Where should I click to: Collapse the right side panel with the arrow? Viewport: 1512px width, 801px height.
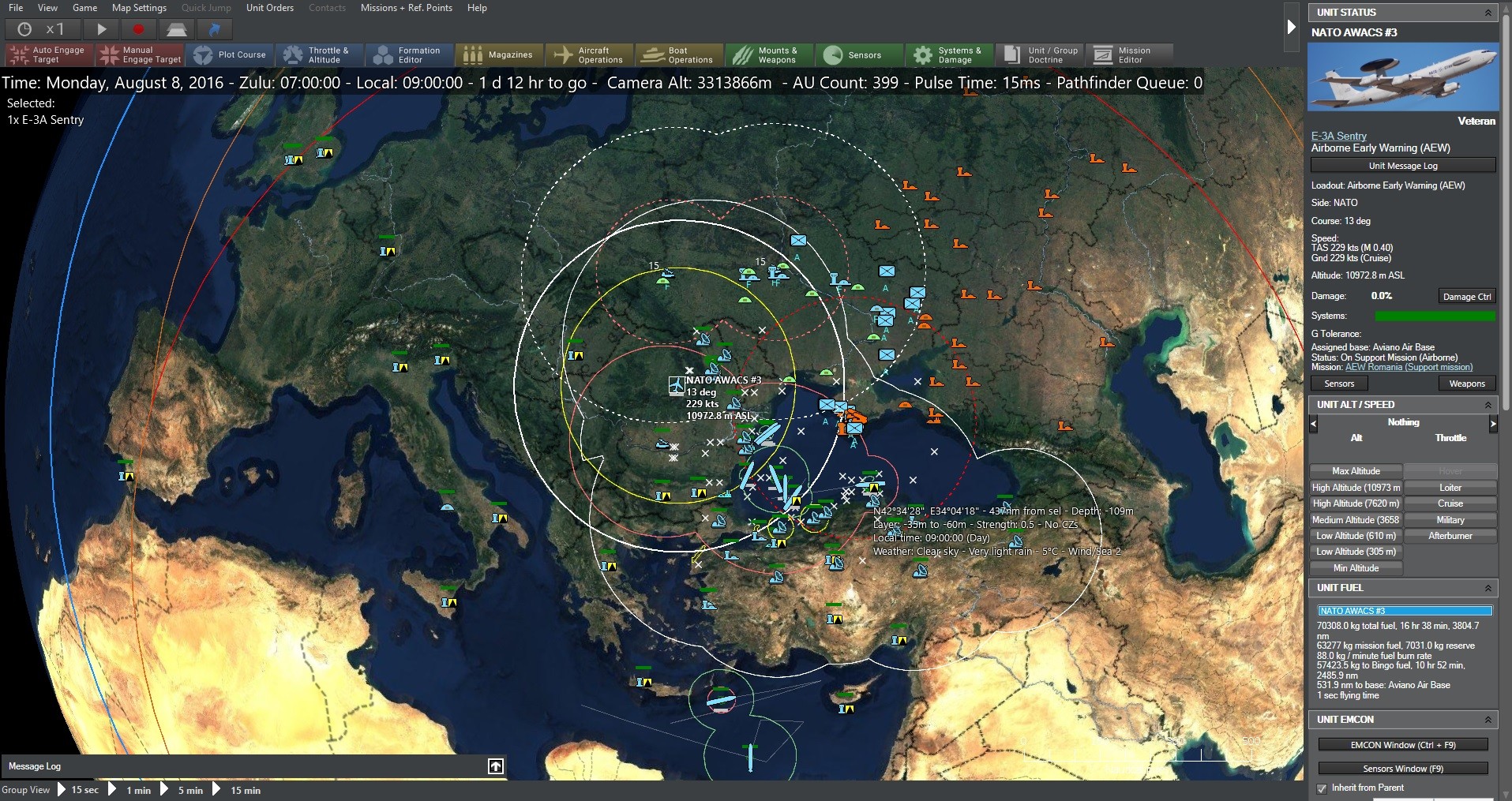point(1292,26)
